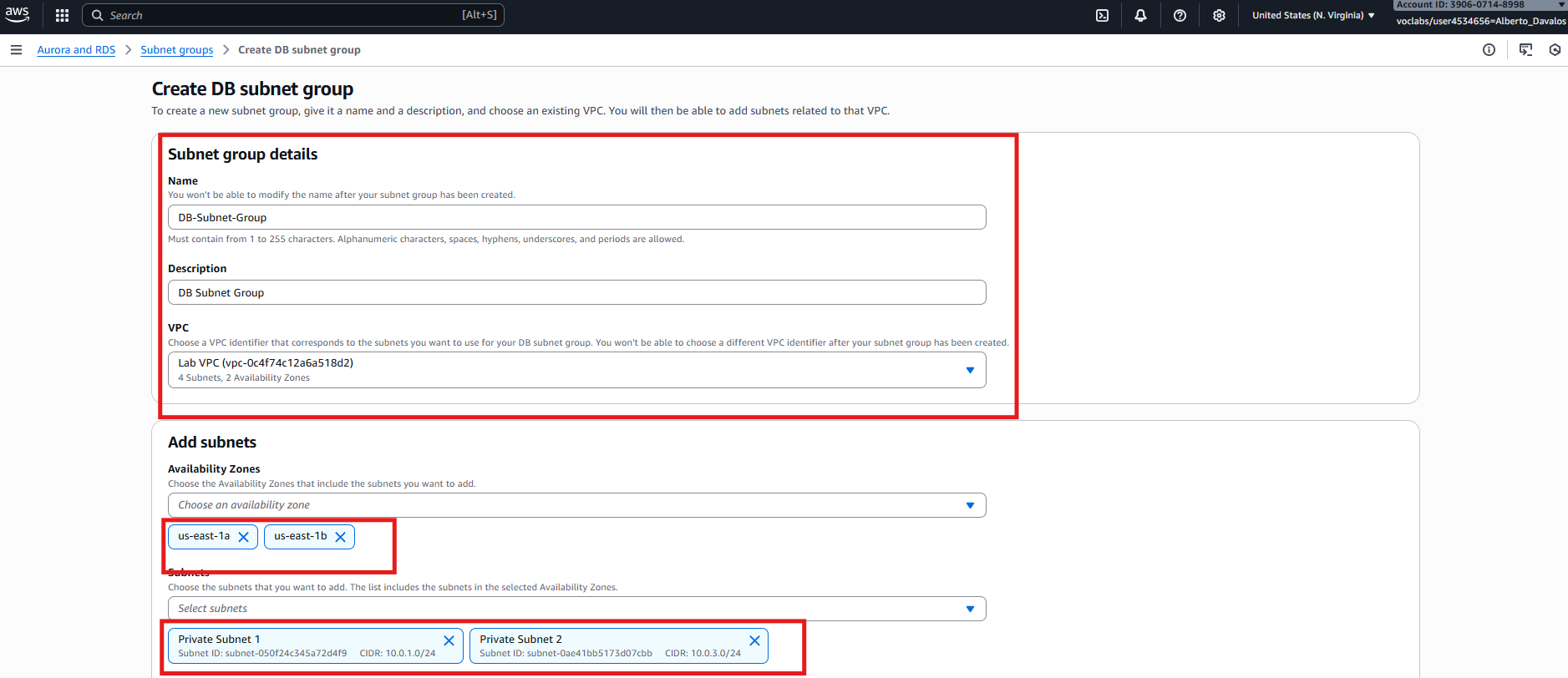Remove Private Subnet 1 from selection
Image resolution: width=1568 pixels, height=678 pixels.
coord(449,640)
